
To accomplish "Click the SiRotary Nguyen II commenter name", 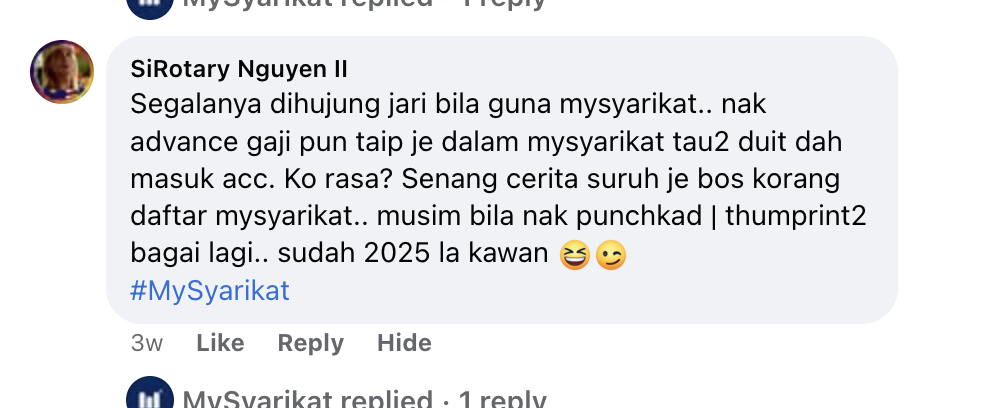I will [238, 69].
